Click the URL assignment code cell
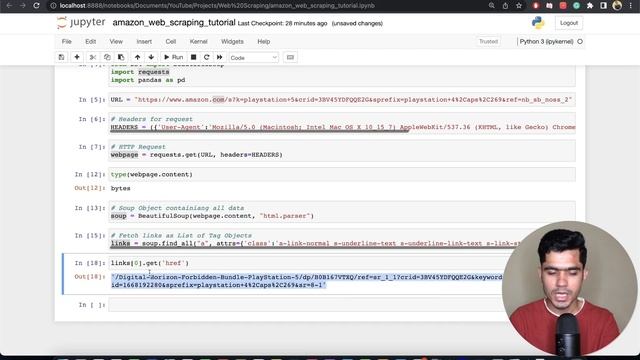The width and height of the screenshot is (640, 360). [x=342, y=100]
